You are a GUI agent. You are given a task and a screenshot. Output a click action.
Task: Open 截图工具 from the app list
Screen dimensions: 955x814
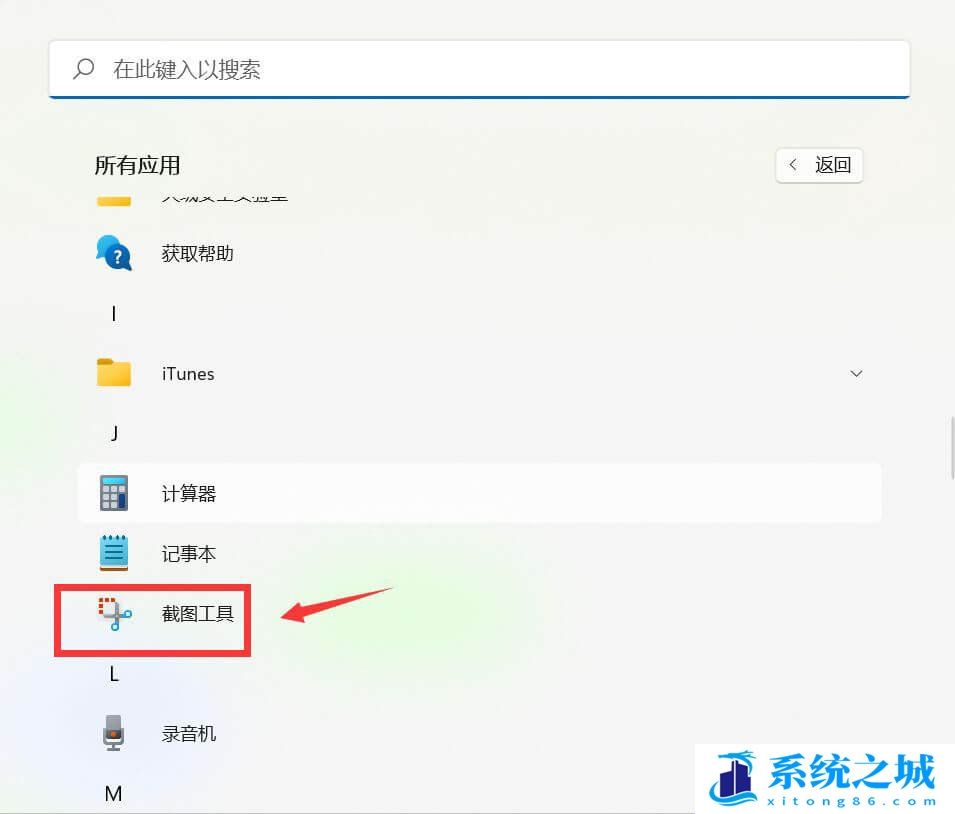197,614
